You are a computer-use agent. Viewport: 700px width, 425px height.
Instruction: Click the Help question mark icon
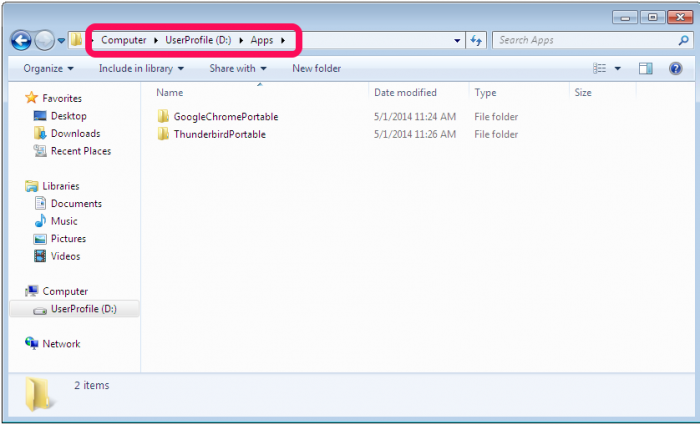point(675,68)
